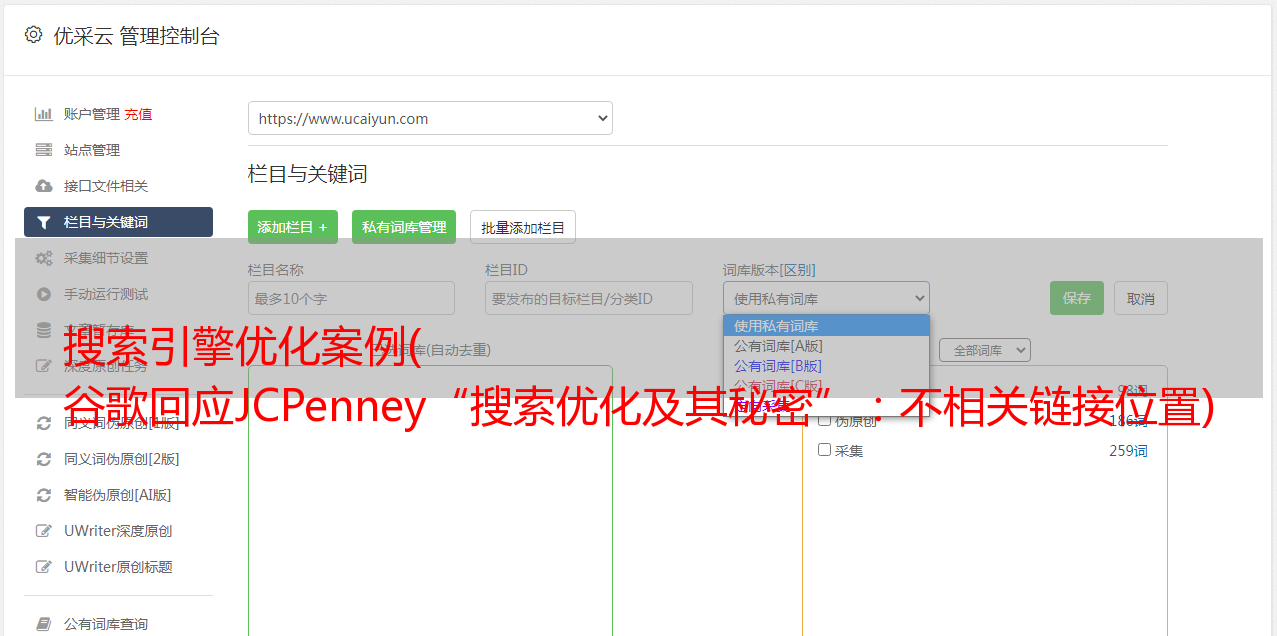
Task: Open the https://www.ucaiyun.com site dropdown
Action: (430, 118)
